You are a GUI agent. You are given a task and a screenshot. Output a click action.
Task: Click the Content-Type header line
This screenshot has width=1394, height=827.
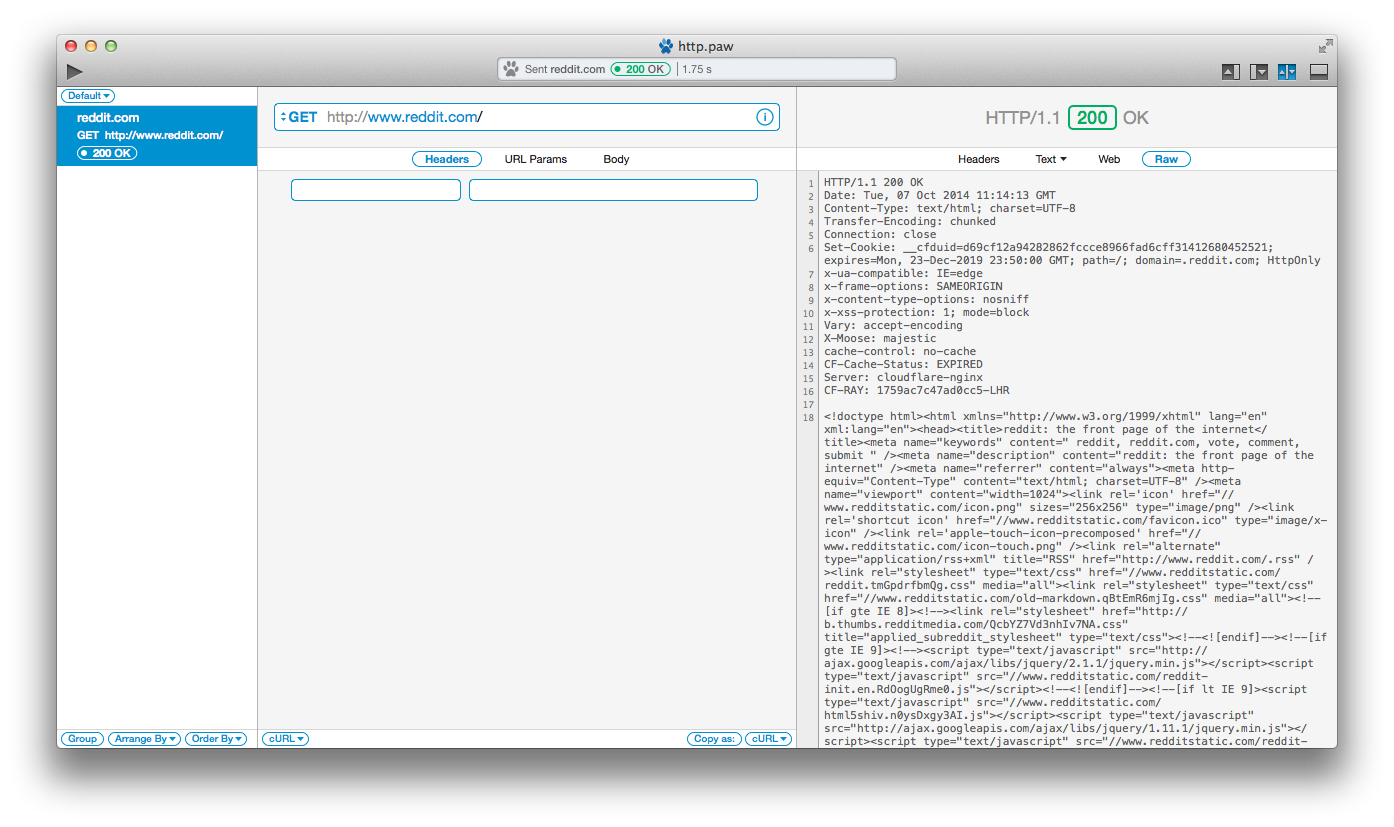tap(949, 208)
